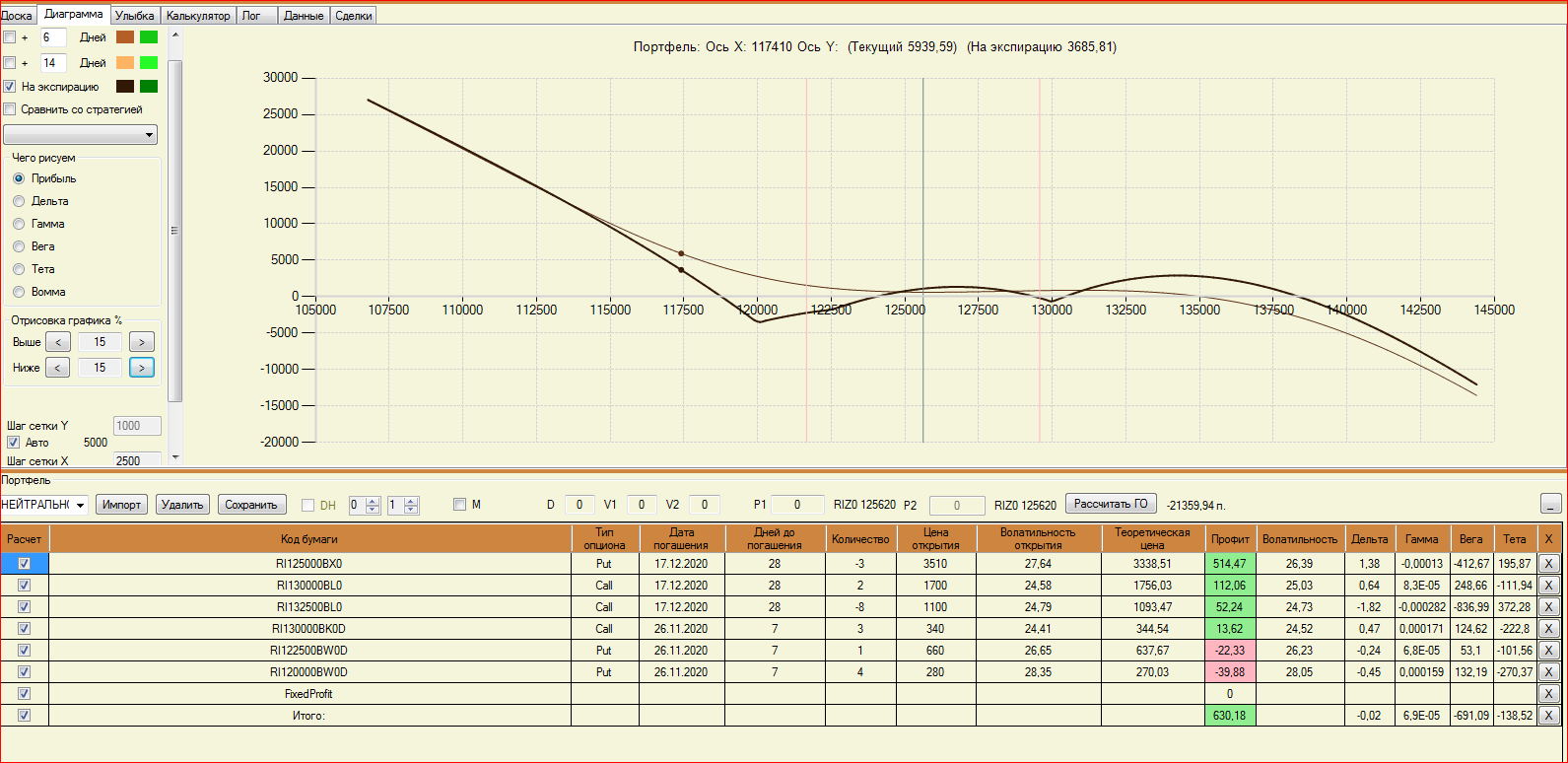Image resolution: width=1568 pixels, height=763 pixels.
Task: Uncheck the На экспирацию checkbox
Action: pos(10,87)
